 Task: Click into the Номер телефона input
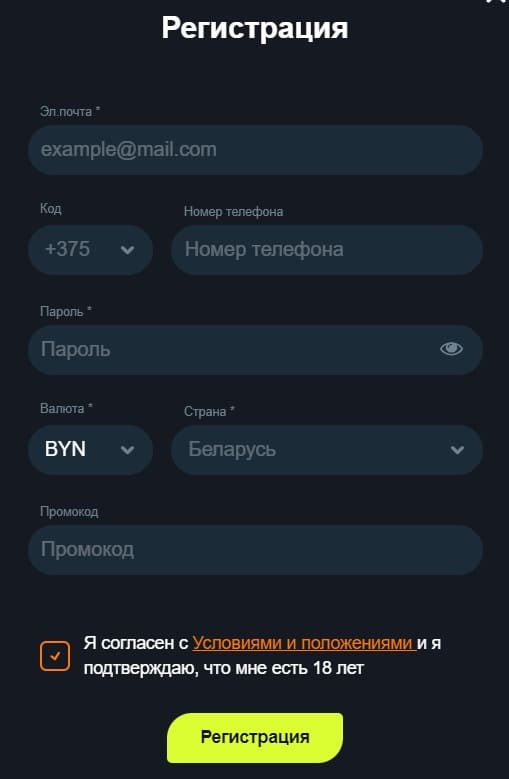327,250
